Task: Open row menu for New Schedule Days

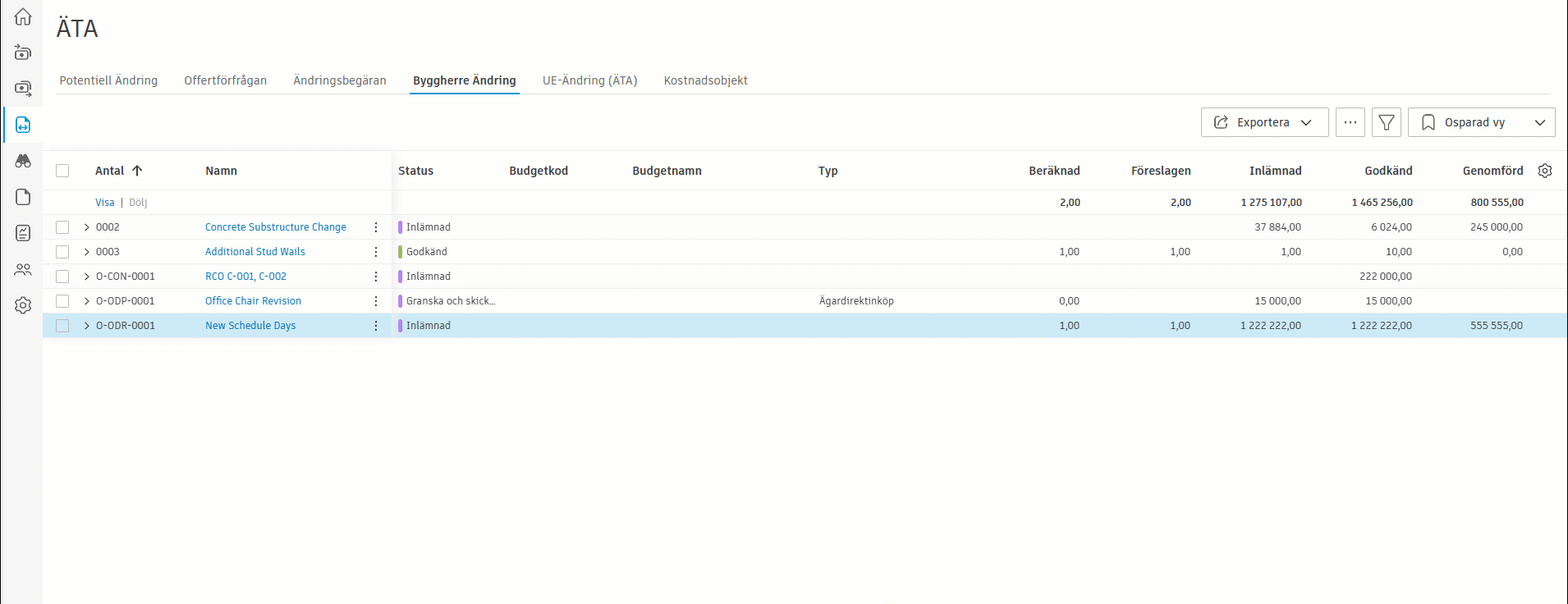Action: coord(376,326)
